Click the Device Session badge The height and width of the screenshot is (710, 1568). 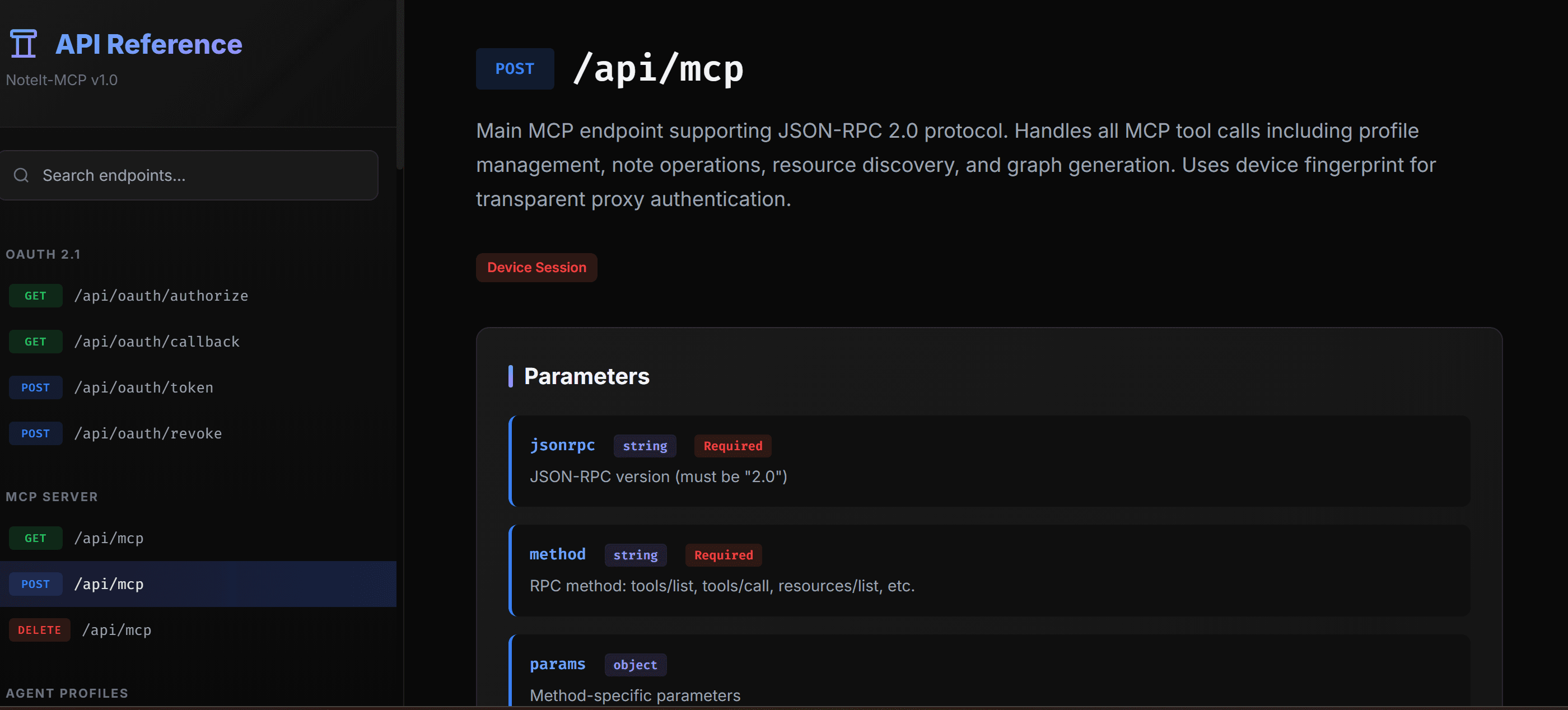pos(536,268)
